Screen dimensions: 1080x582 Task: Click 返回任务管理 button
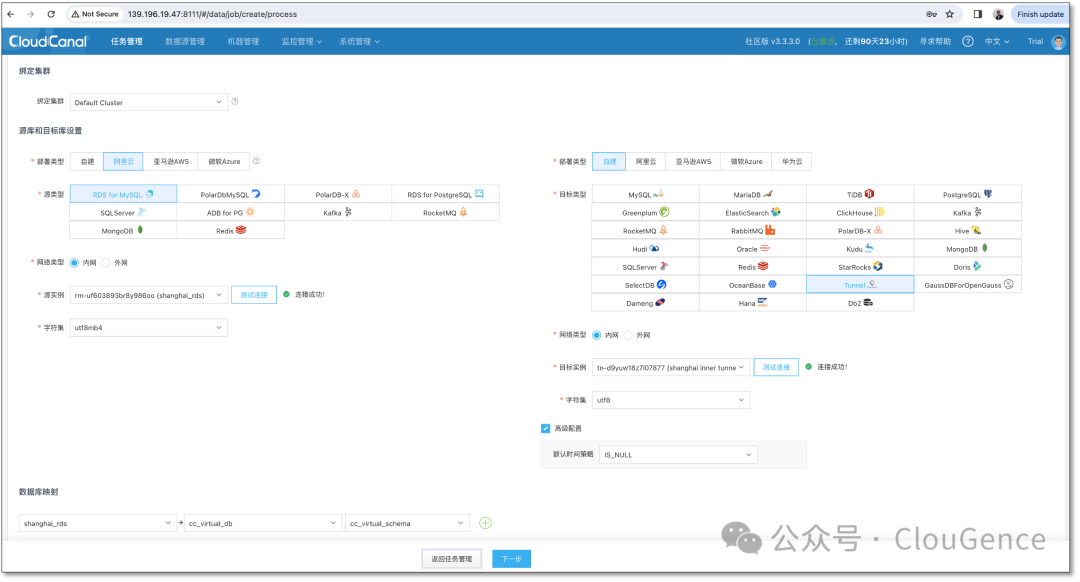(x=452, y=559)
